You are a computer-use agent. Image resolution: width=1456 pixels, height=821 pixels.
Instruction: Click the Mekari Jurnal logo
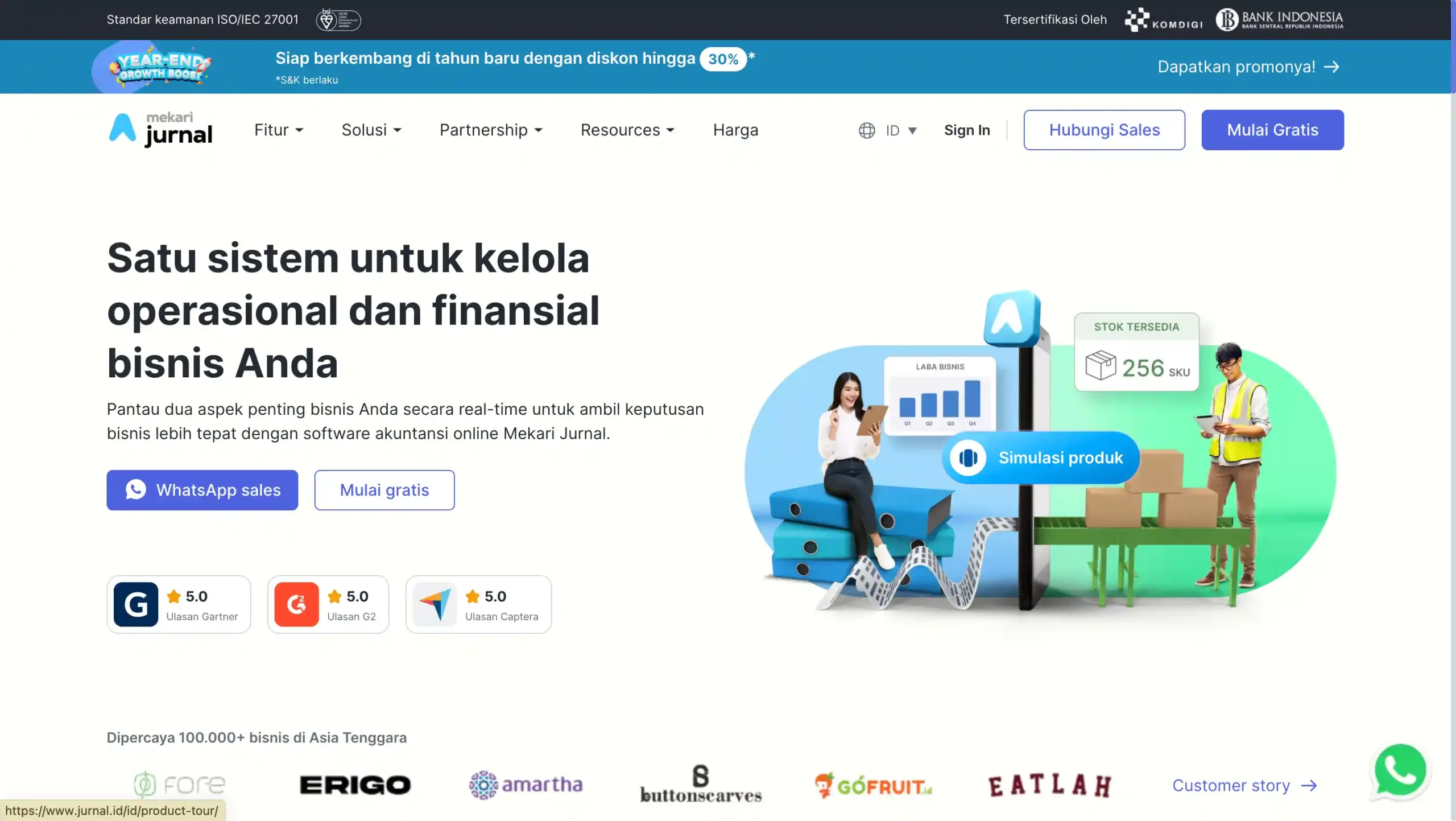click(x=160, y=129)
